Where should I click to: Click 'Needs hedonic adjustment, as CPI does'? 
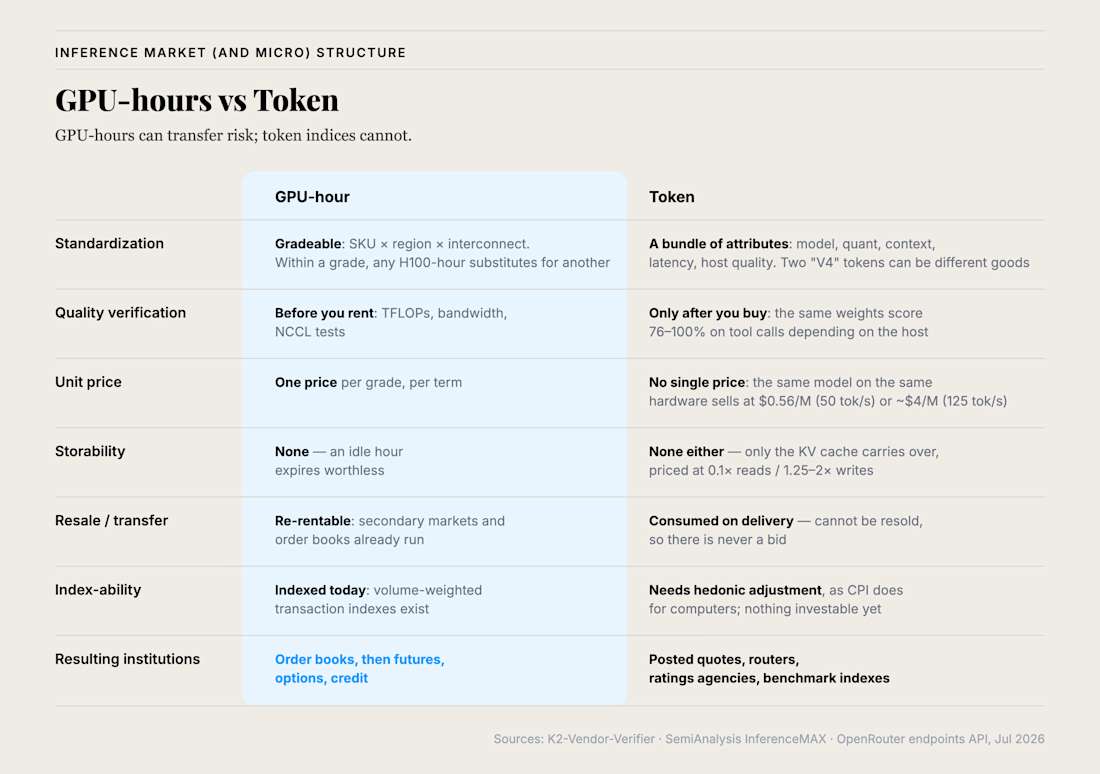pos(776,591)
